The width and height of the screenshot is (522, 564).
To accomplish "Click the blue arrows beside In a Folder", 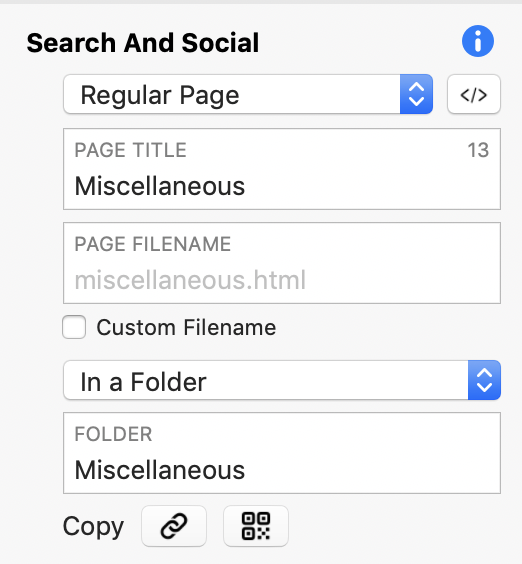I will [x=484, y=380].
